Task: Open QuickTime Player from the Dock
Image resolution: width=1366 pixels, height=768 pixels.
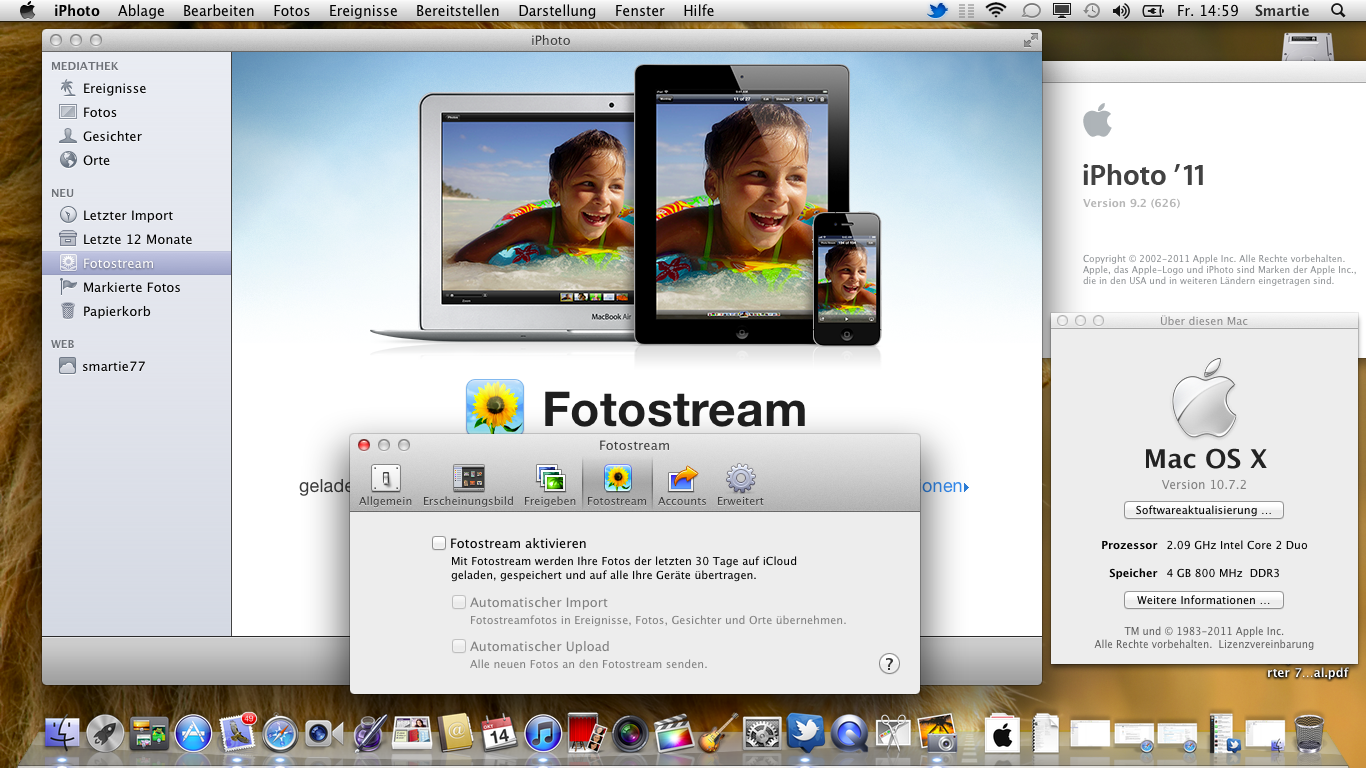Action: (850, 734)
